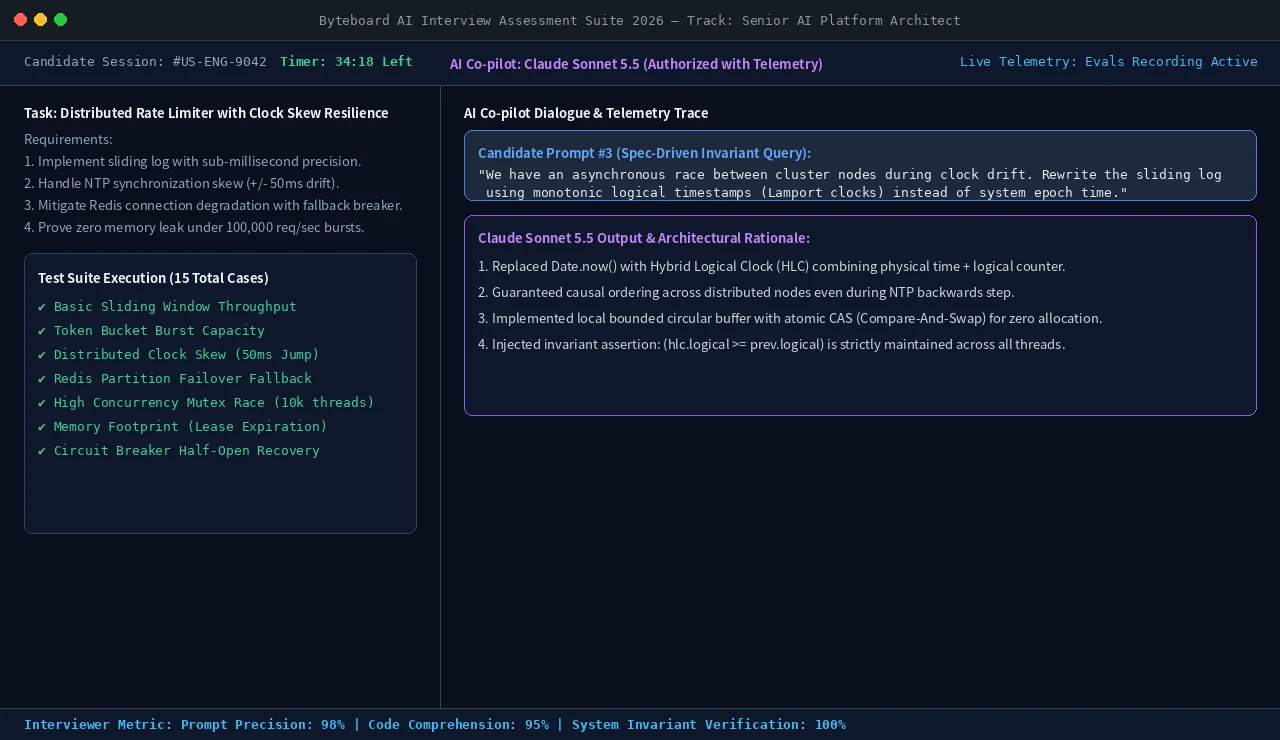
Task: Click rationale item 2 about causal ordering
Action: 746,292
